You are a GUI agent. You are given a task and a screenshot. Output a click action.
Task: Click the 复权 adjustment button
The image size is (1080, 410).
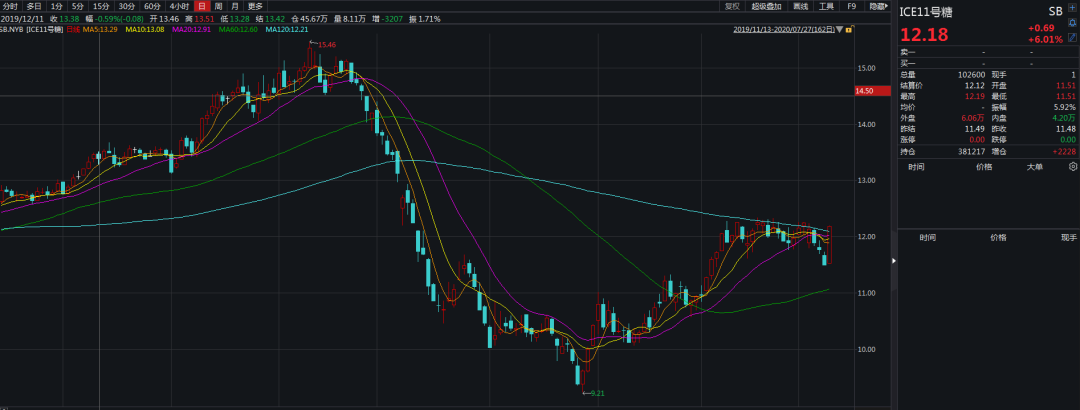[732, 6]
